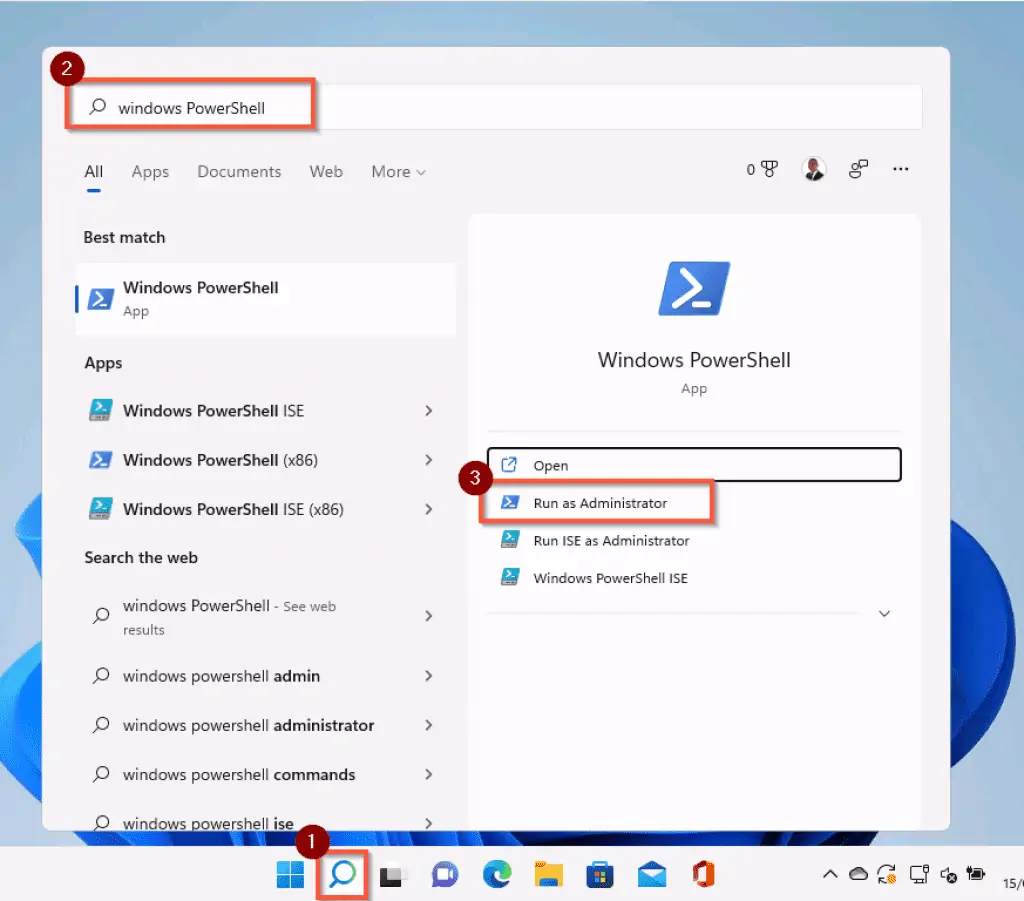Switch to the Documents tab

click(239, 172)
